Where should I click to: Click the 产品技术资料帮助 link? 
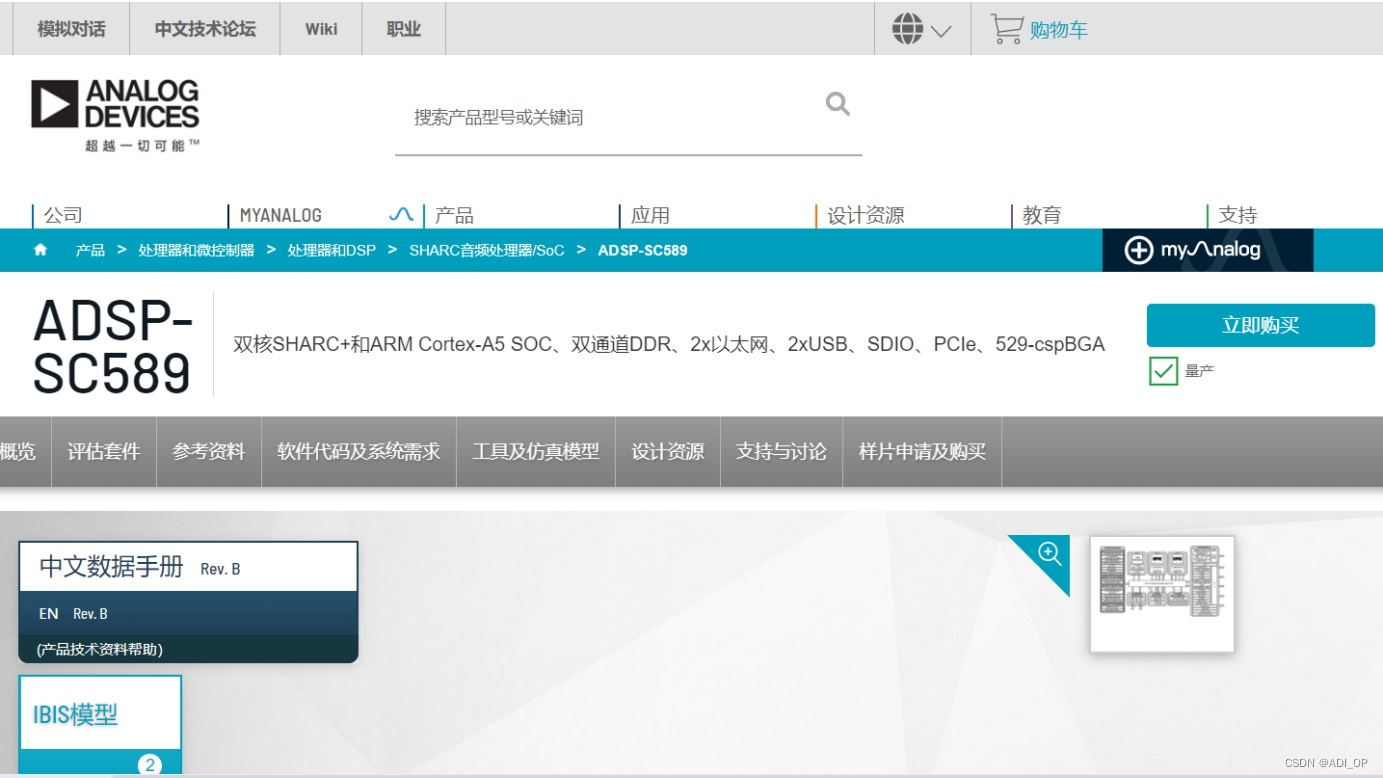(100, 649)
